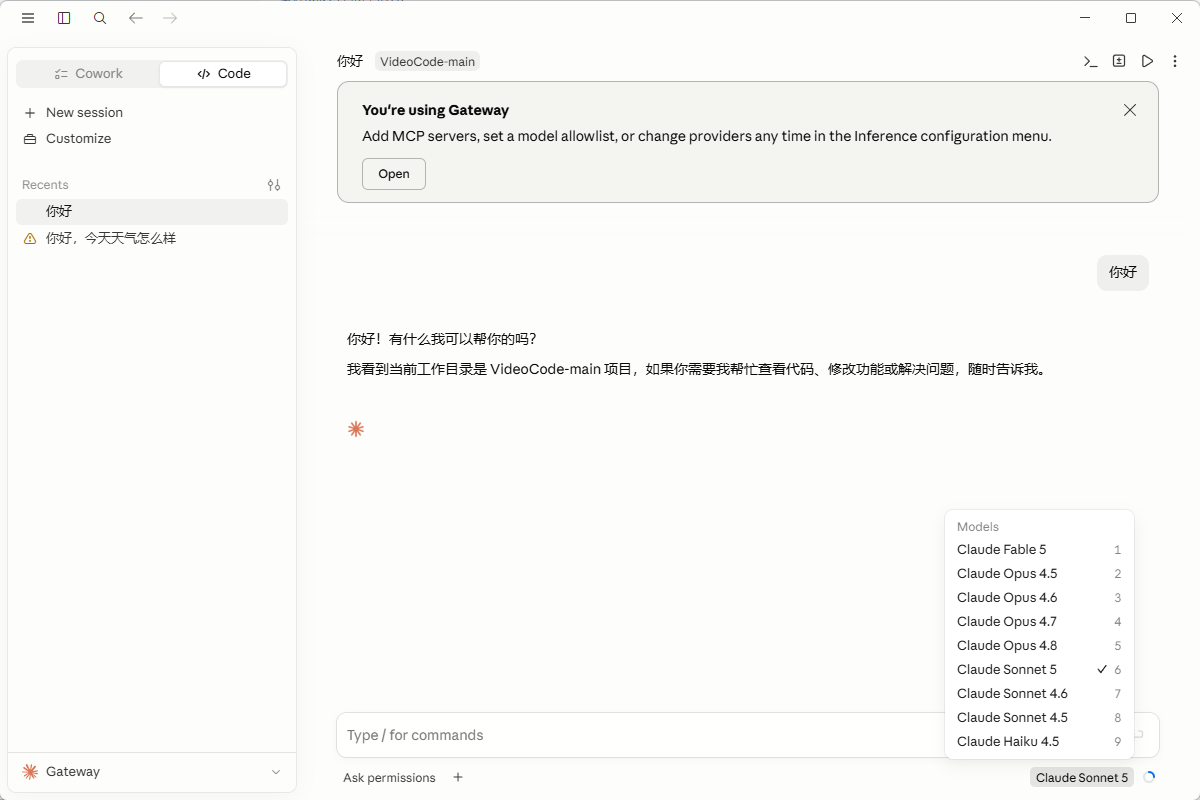Screen dimensions: 1200x800
Task: Select Claude Opus 4.8 model
Action: 1039,645
